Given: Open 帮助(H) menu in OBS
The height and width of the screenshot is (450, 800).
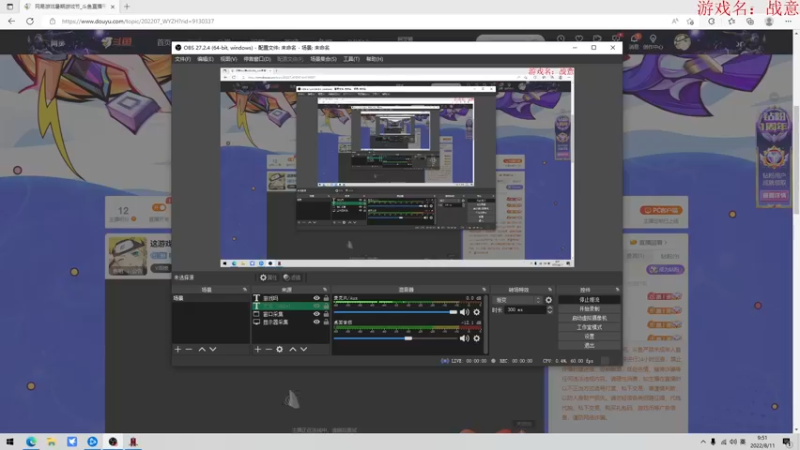Looking at the screenshot, I should tap(374, 59).
